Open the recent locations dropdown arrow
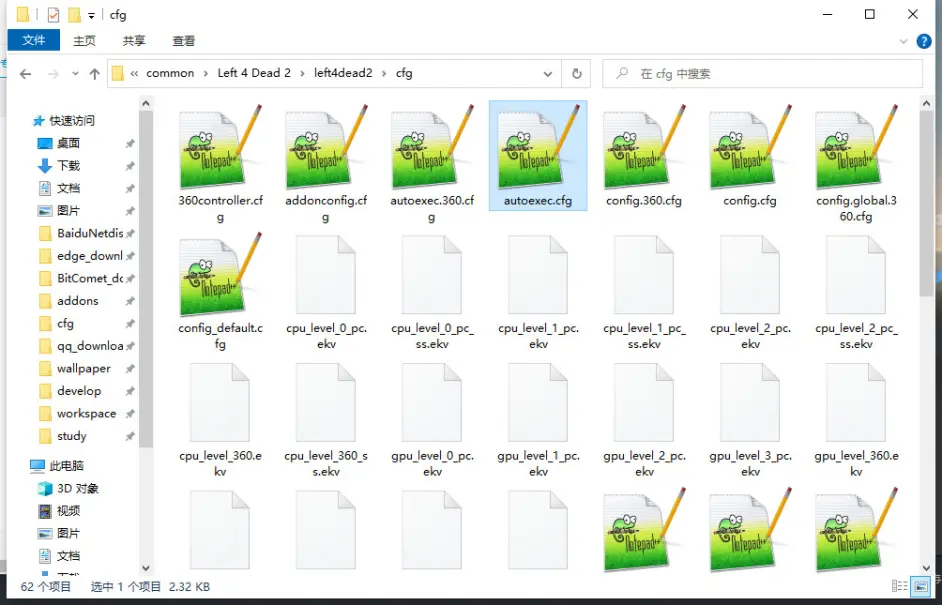The height and width of the screenshot is (605, 942). pyautogui.click(x=75, y=74)
